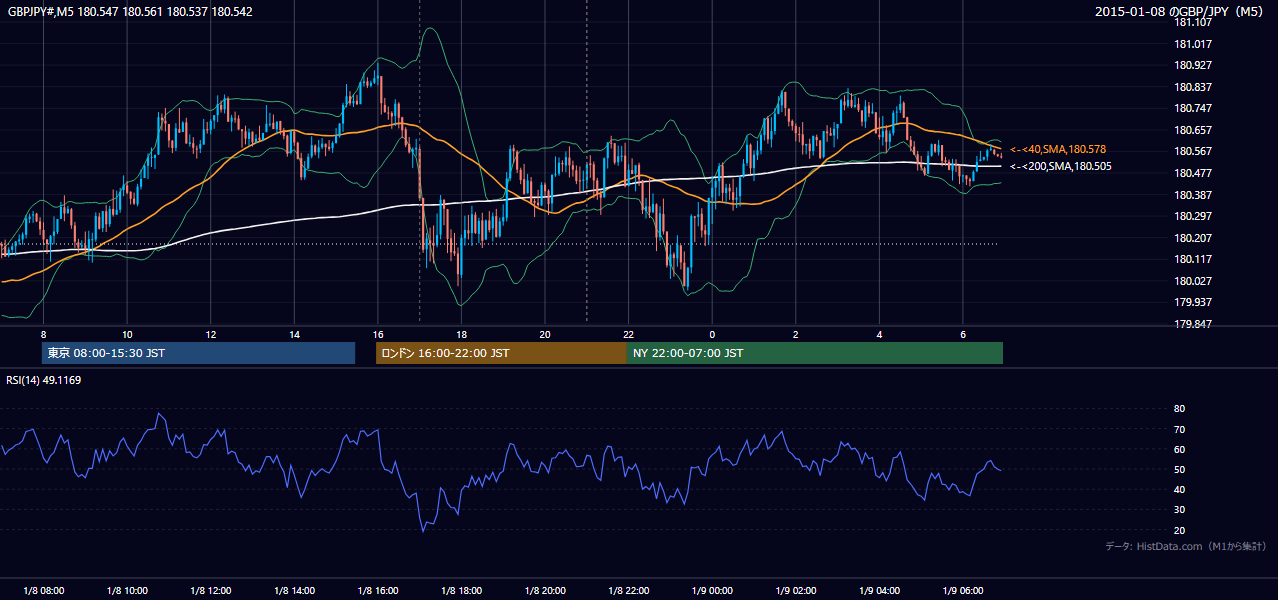Select the 1/8 16:00 bottom time label
This screenshot has height=600, width=1278.
click(x=378, y=591)
